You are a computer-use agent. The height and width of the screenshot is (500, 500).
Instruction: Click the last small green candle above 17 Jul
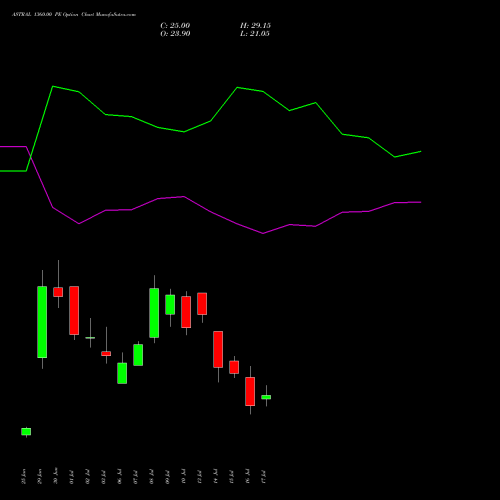tap(266, 397)
